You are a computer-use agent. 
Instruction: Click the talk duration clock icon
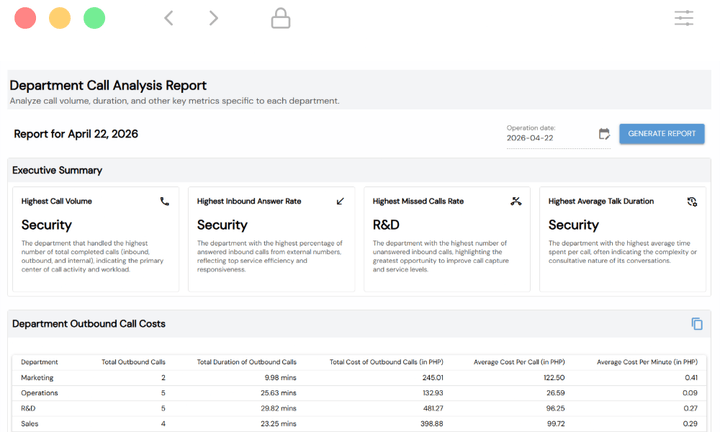692,201
